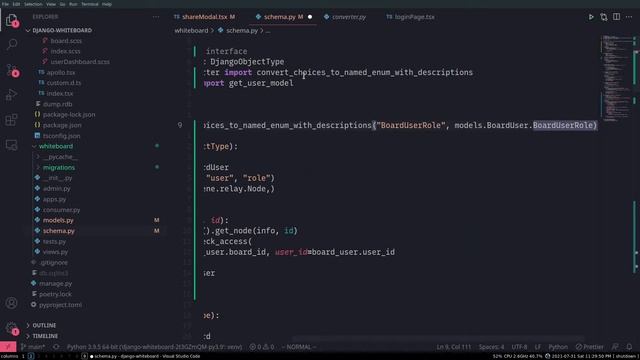Open the Source Control view icon
Viewport: 640px width, 360px height.
12,70
